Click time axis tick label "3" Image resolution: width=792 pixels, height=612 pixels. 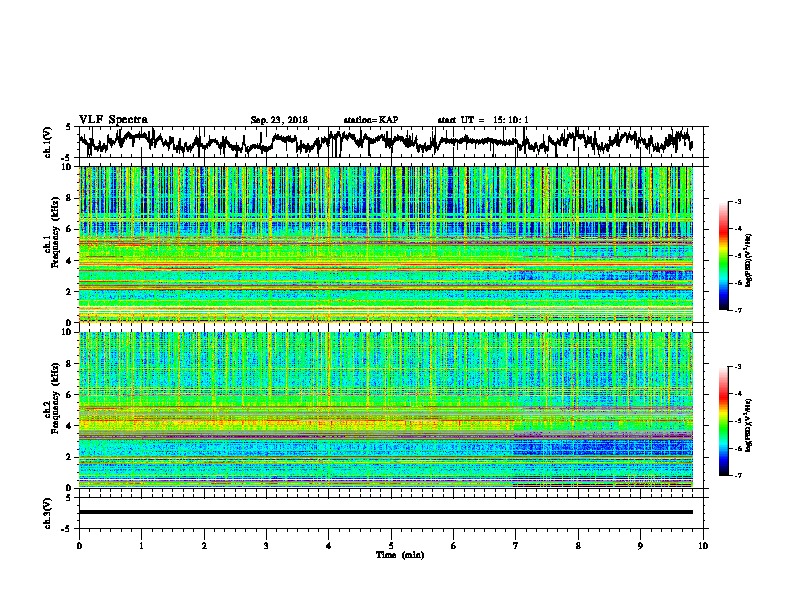[266, 546]
